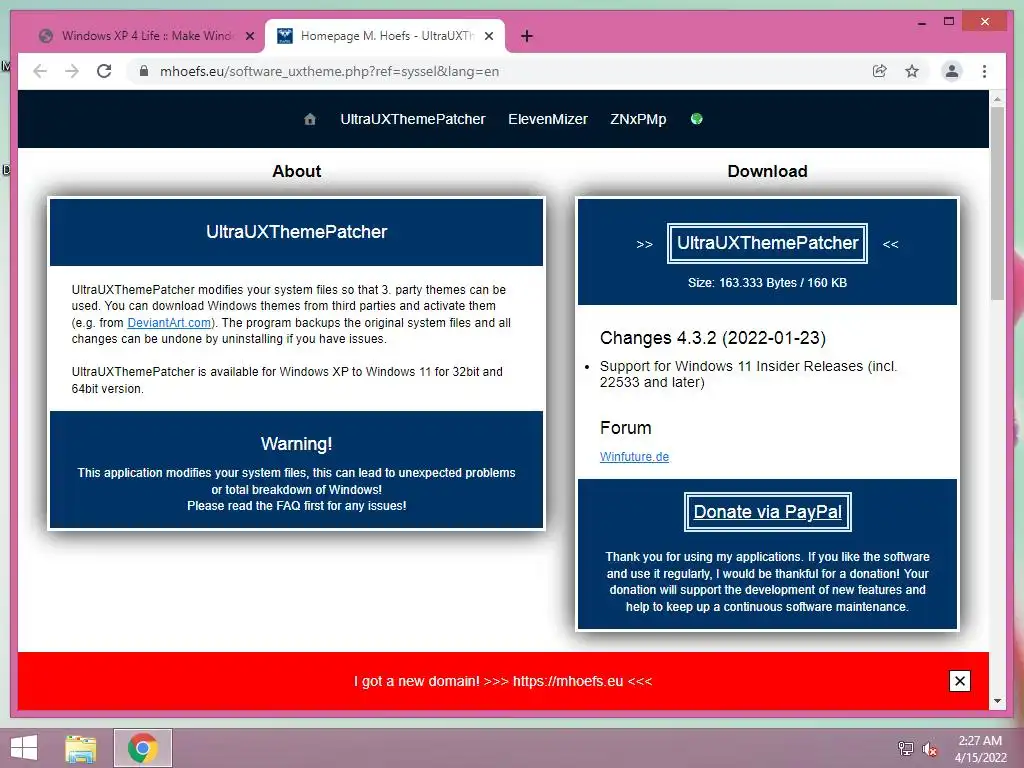The image size is (1024, 768).
Task: Click the padlock site info icon
Action: click(x=144, y=71)
